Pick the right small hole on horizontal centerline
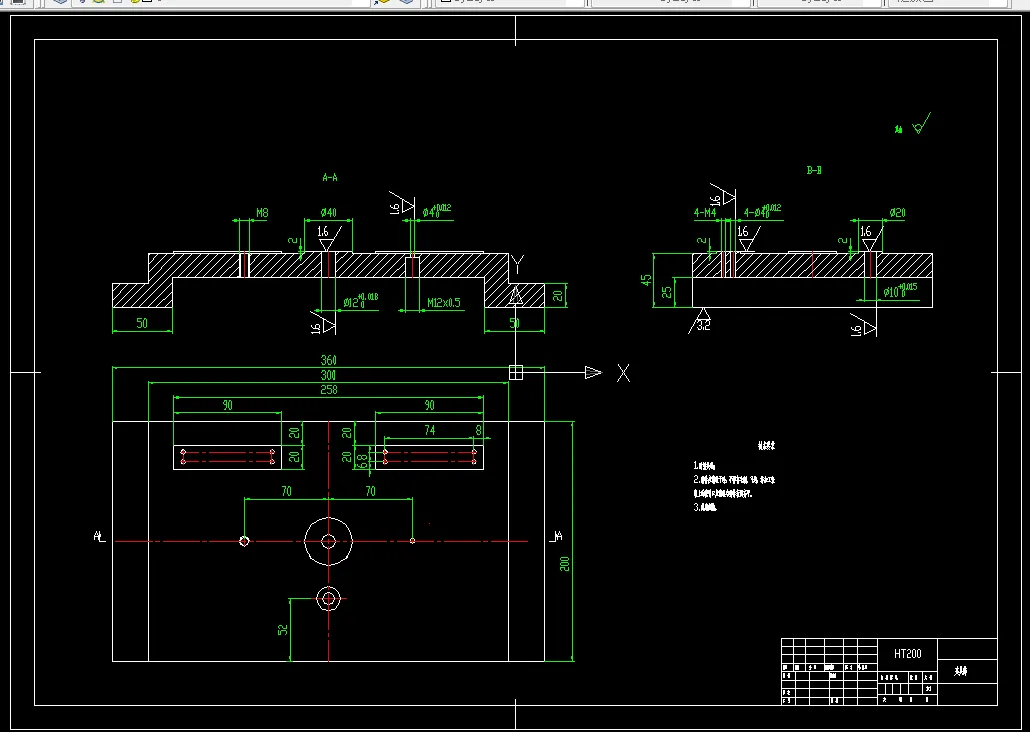1030x732 pixels. 413,541
